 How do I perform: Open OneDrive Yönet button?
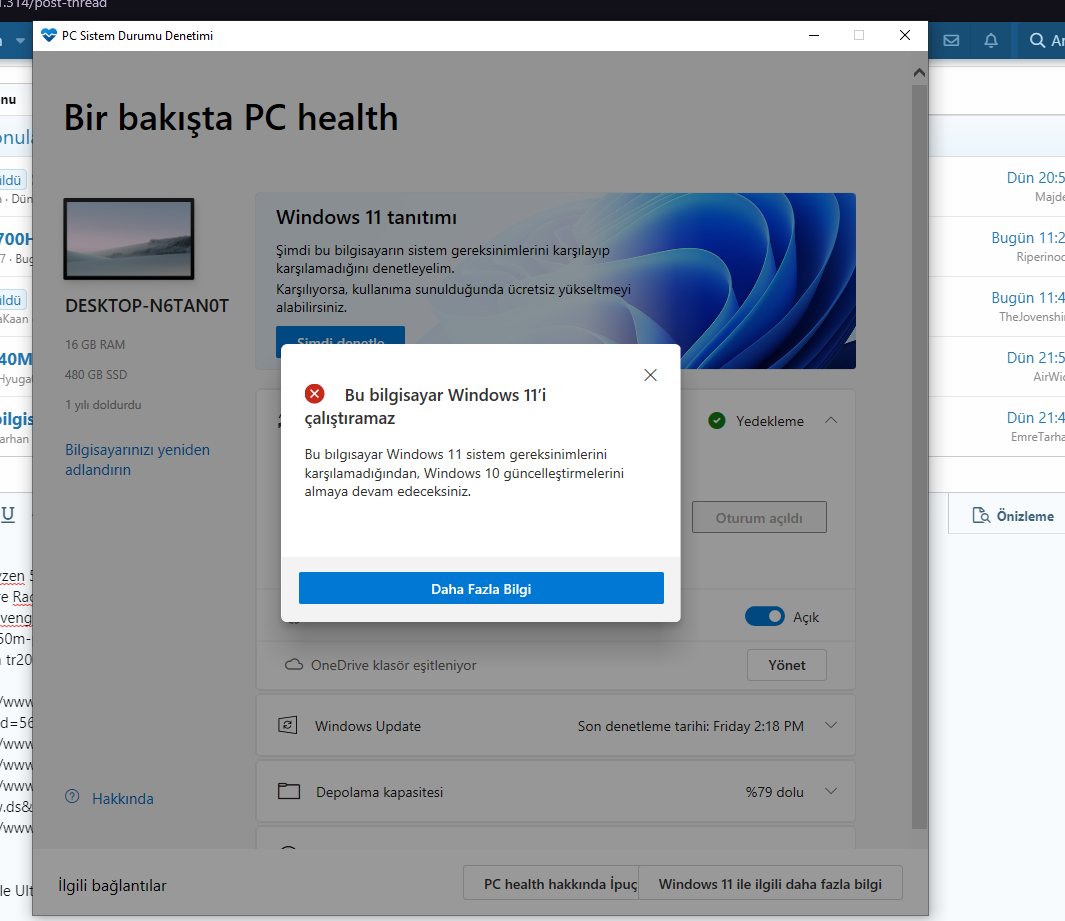tap(787, 665)
